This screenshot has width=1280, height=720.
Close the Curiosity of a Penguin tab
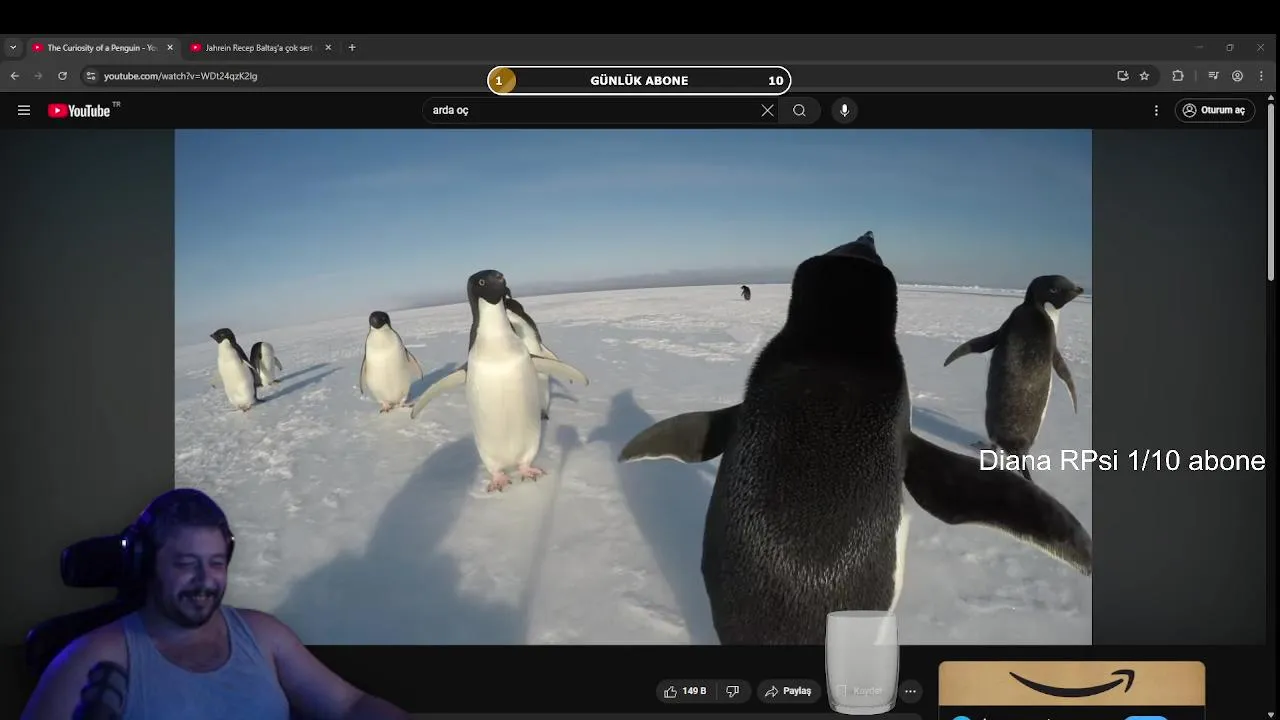point(170,47)
